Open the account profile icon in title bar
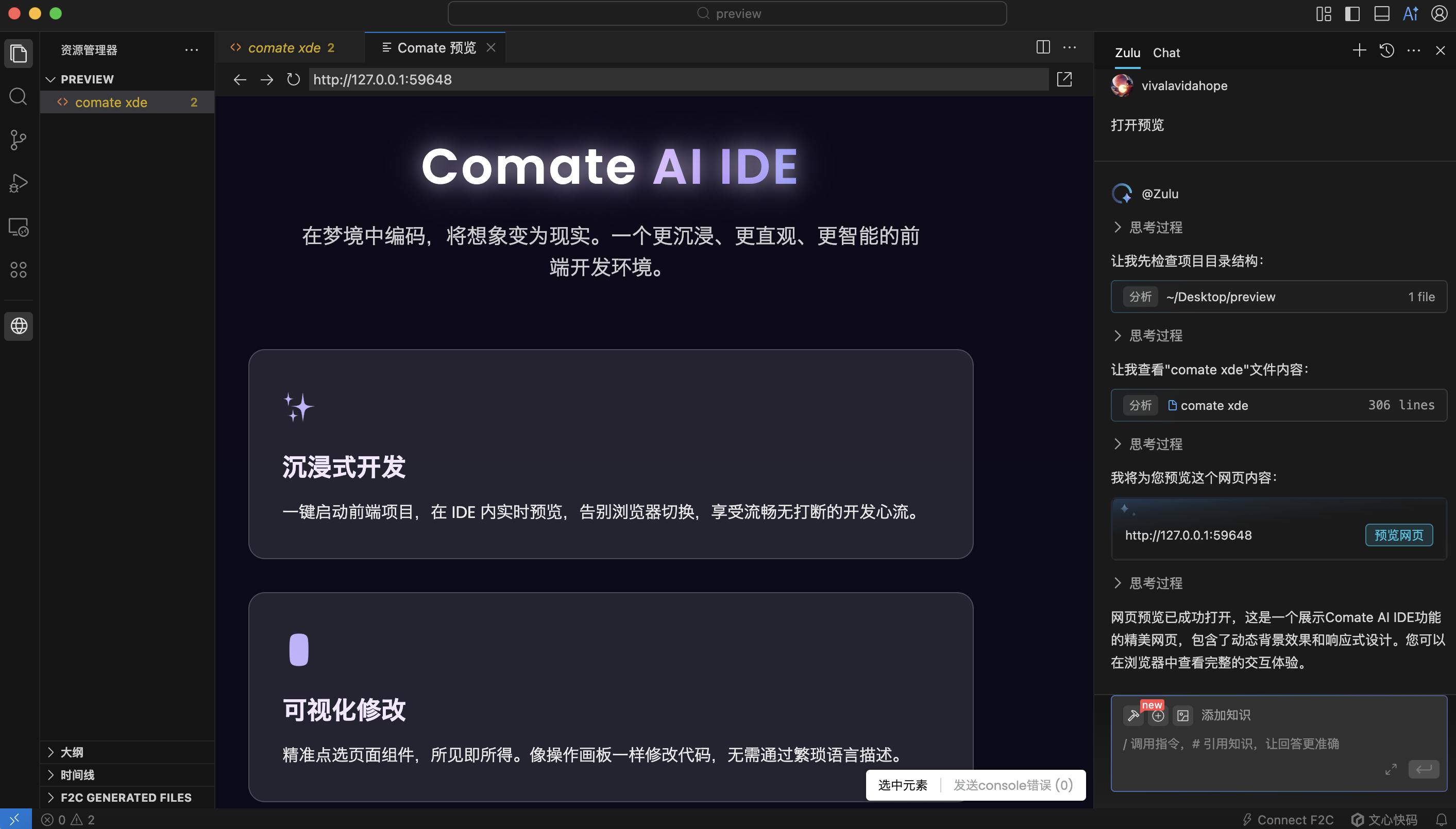This screenshot has height=829, width=1456. (x=1439, y=14)
